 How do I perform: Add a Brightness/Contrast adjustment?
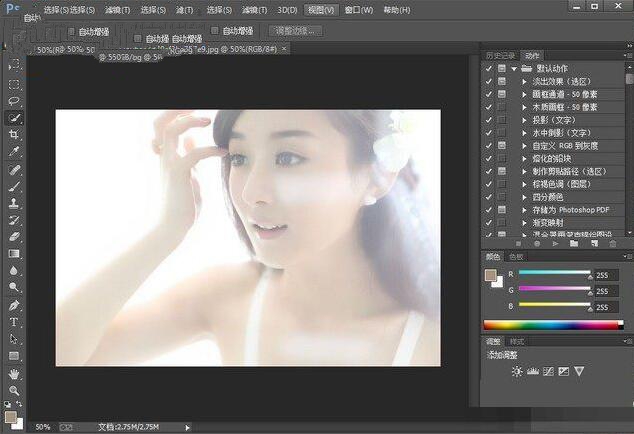tap(517, 371)
